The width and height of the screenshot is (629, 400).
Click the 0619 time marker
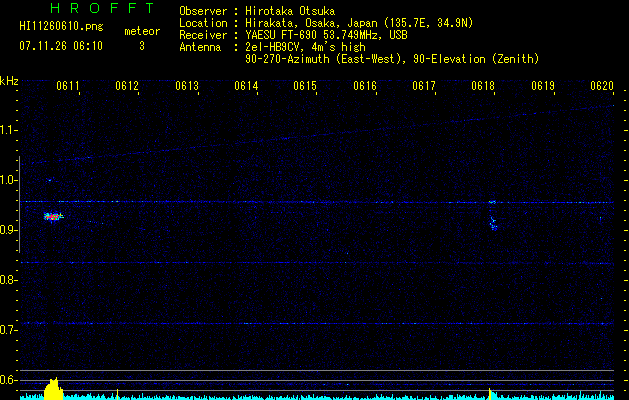click(542, 86)
